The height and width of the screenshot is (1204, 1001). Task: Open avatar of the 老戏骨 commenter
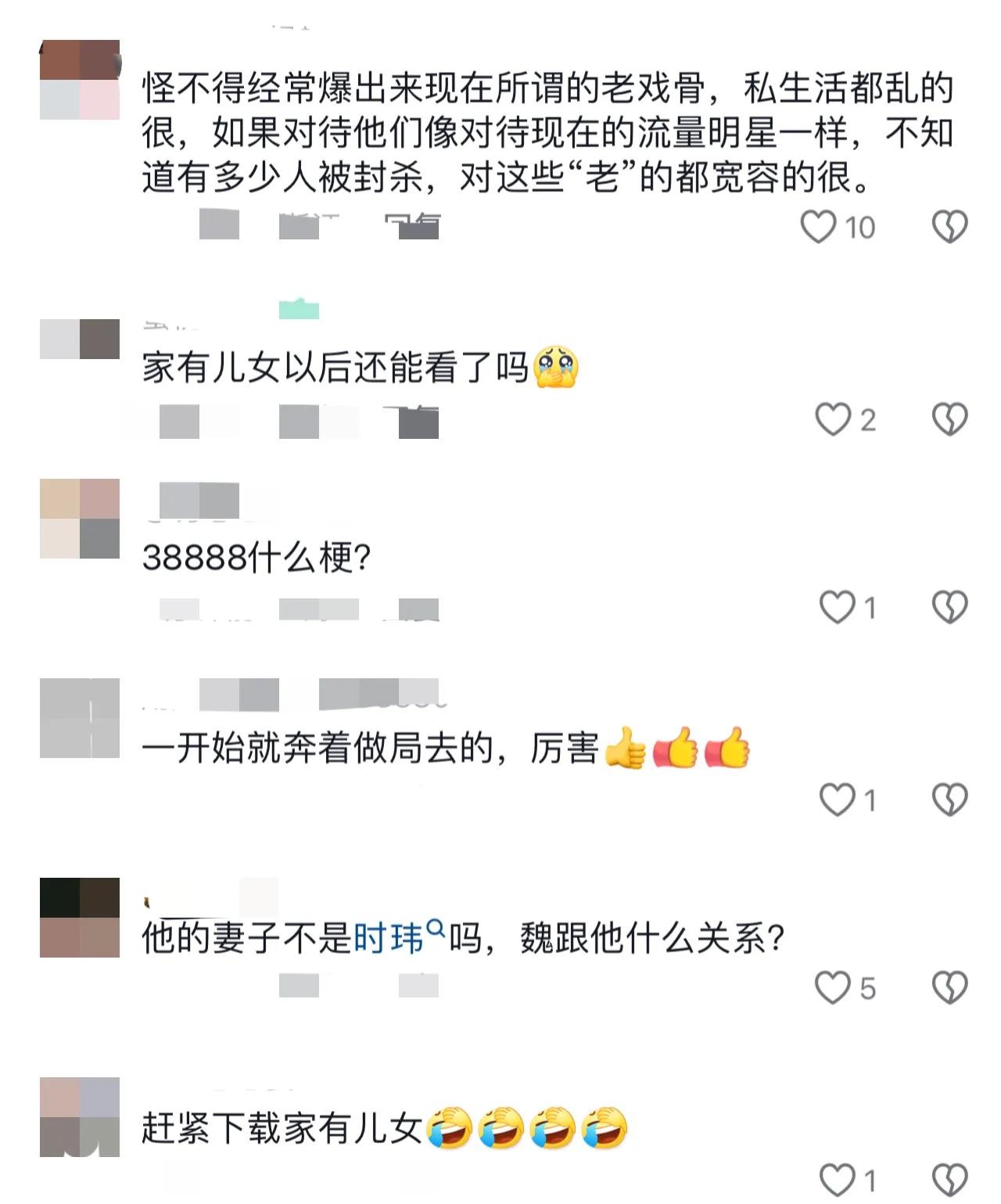point(80,80)
